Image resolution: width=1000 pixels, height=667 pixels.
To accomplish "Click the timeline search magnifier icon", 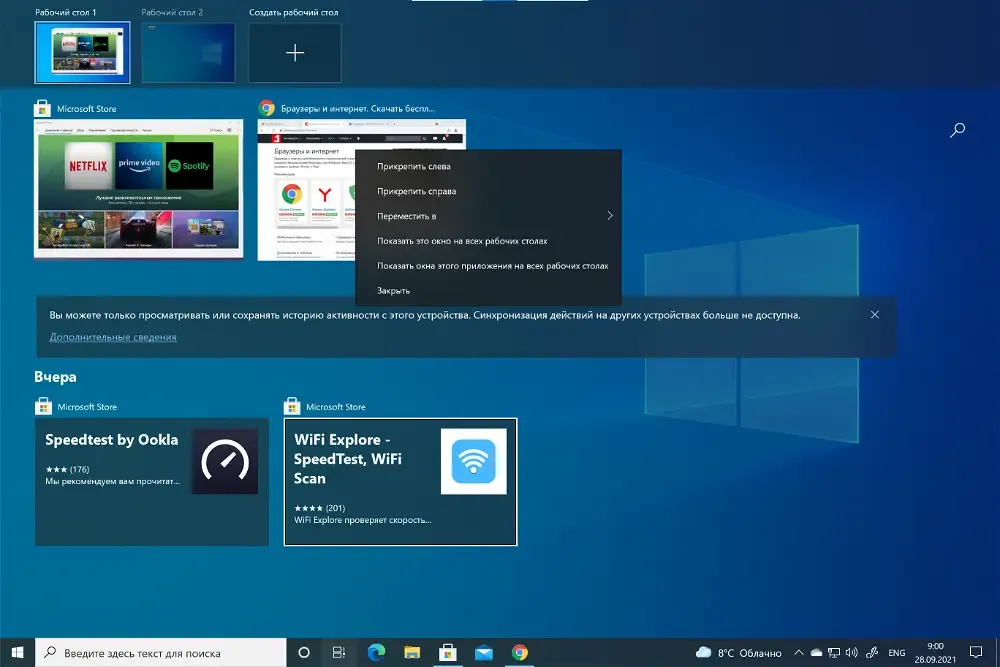I will click(957, 130).
